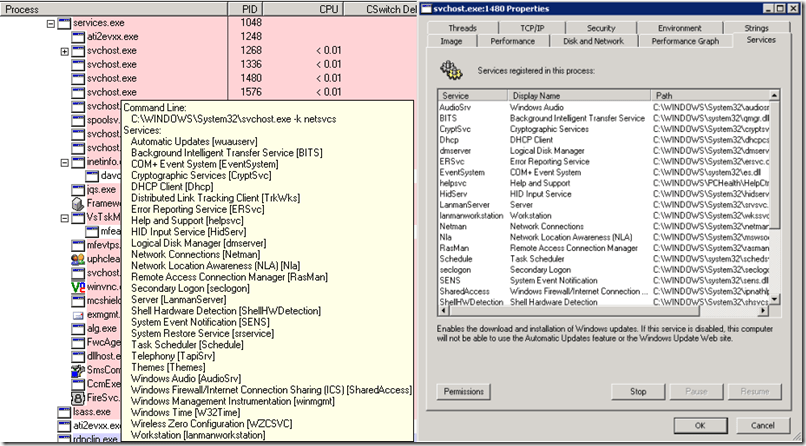Click the alg.exe process icon

tap(79, 328)
